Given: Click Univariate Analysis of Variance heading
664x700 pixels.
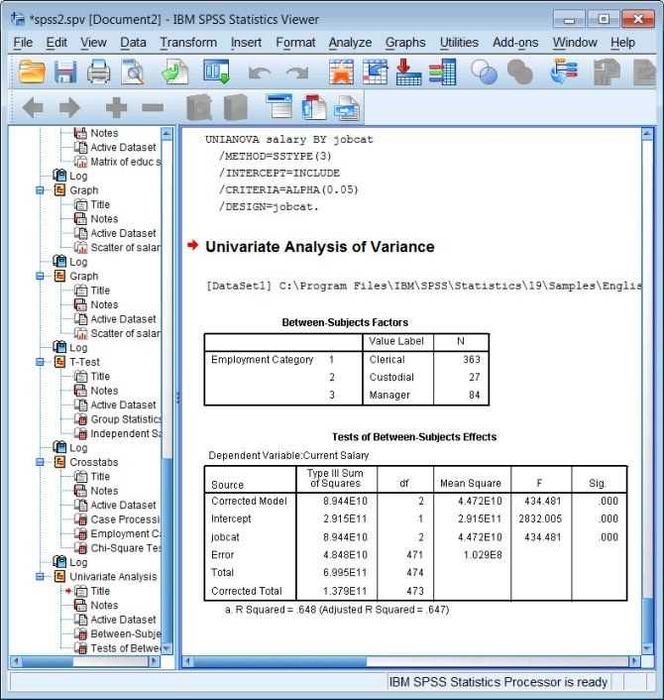Looking at the screenshot, I should pyautogui.click(x=320, y=247).
